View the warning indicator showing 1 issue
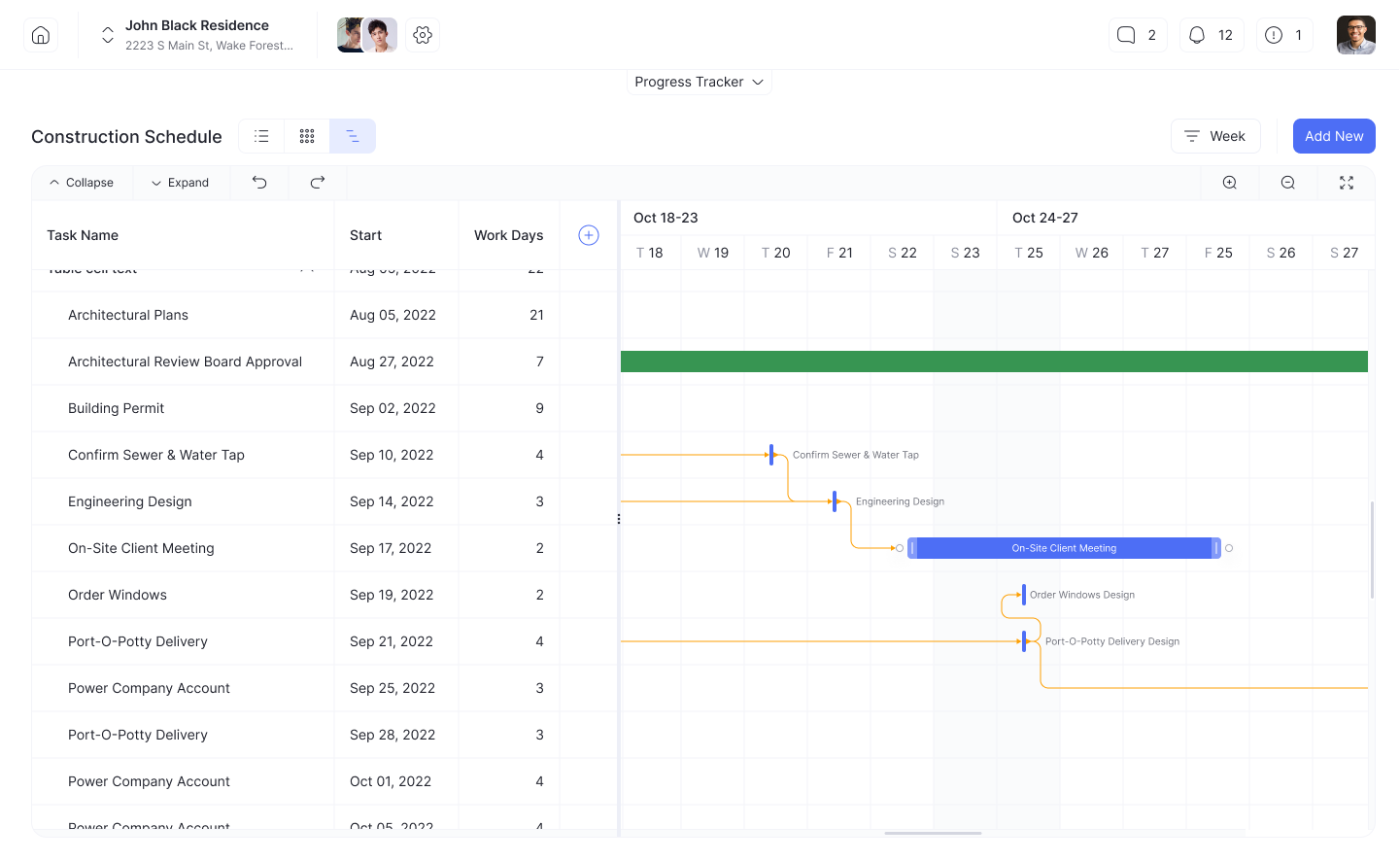The height and width of the screenshot is (861, 1400). 1283,34
